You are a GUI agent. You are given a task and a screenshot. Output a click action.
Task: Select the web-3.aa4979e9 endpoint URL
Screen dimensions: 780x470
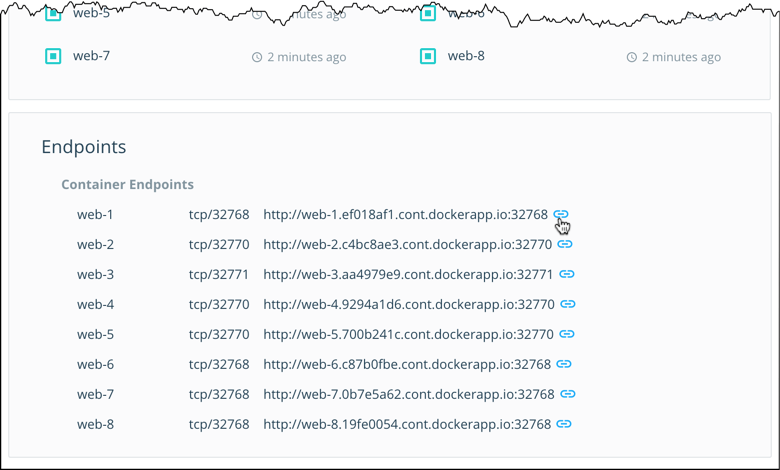click(408, 274)
